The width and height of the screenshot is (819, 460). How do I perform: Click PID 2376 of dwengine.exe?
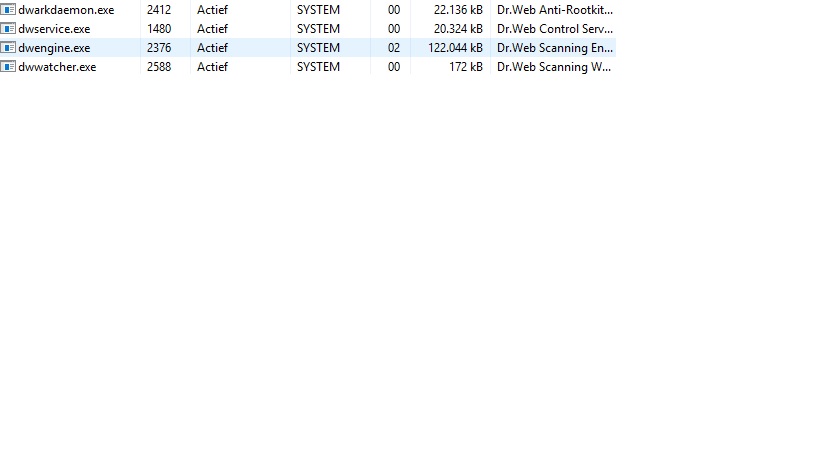(x=159, y=48)
